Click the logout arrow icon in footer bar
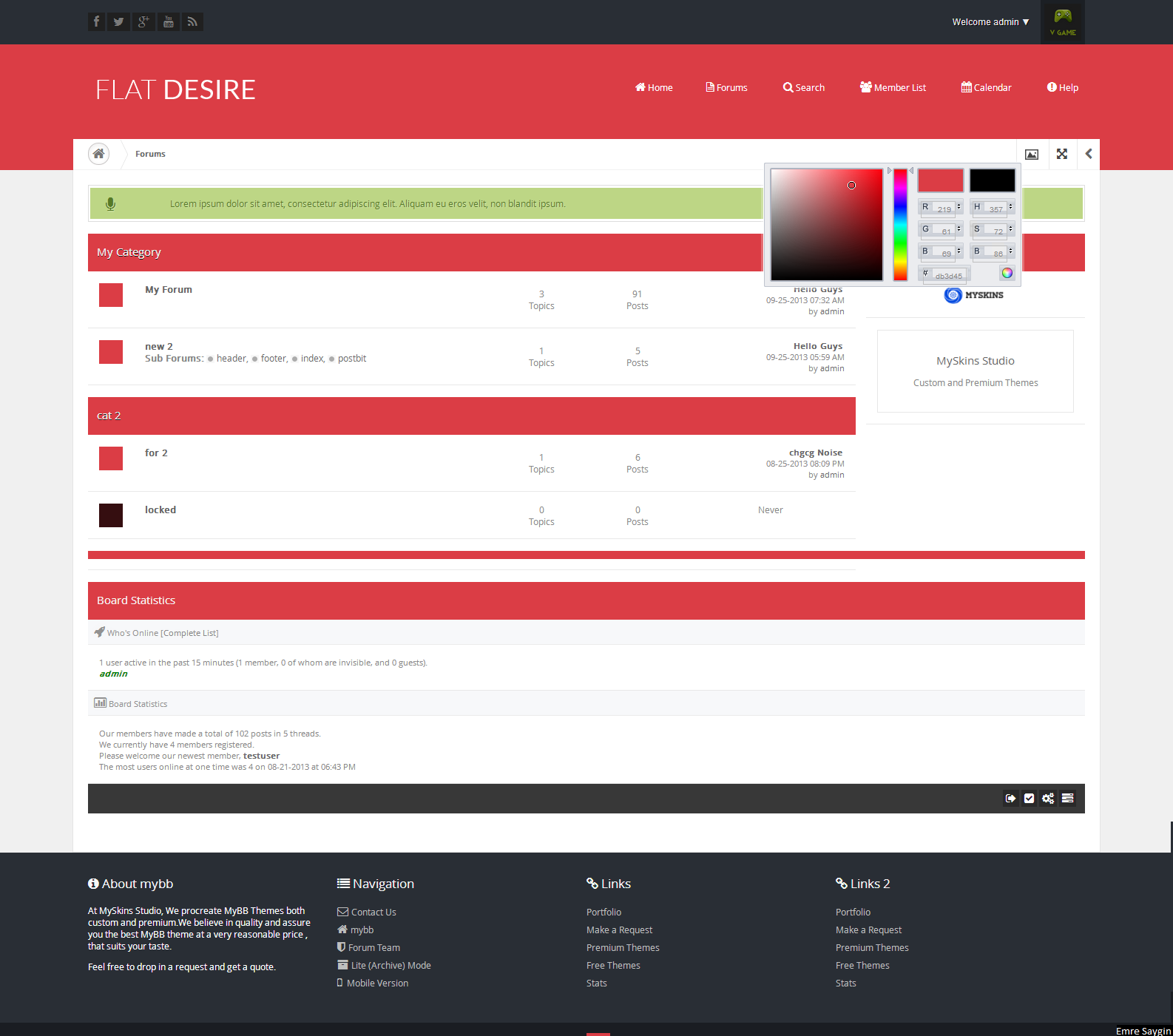 [x=1010, y=798]
